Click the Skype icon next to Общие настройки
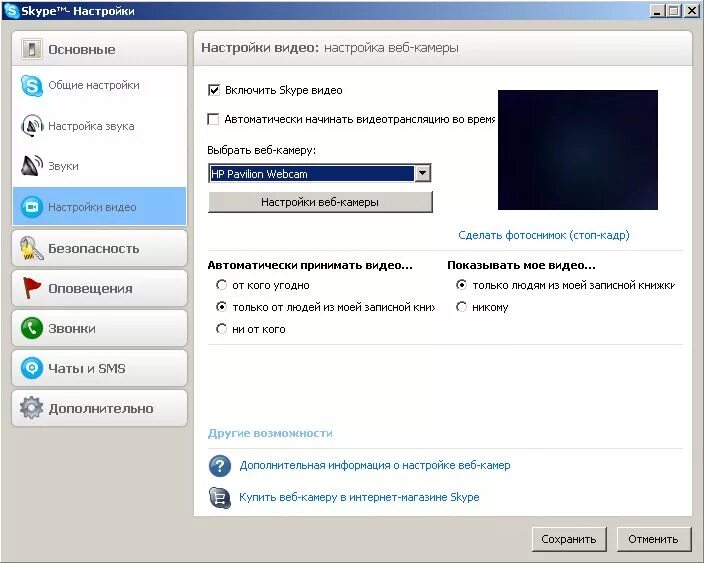Image resolution: width=704 pixels, height=563 pixels. click(x=32, y=85)
